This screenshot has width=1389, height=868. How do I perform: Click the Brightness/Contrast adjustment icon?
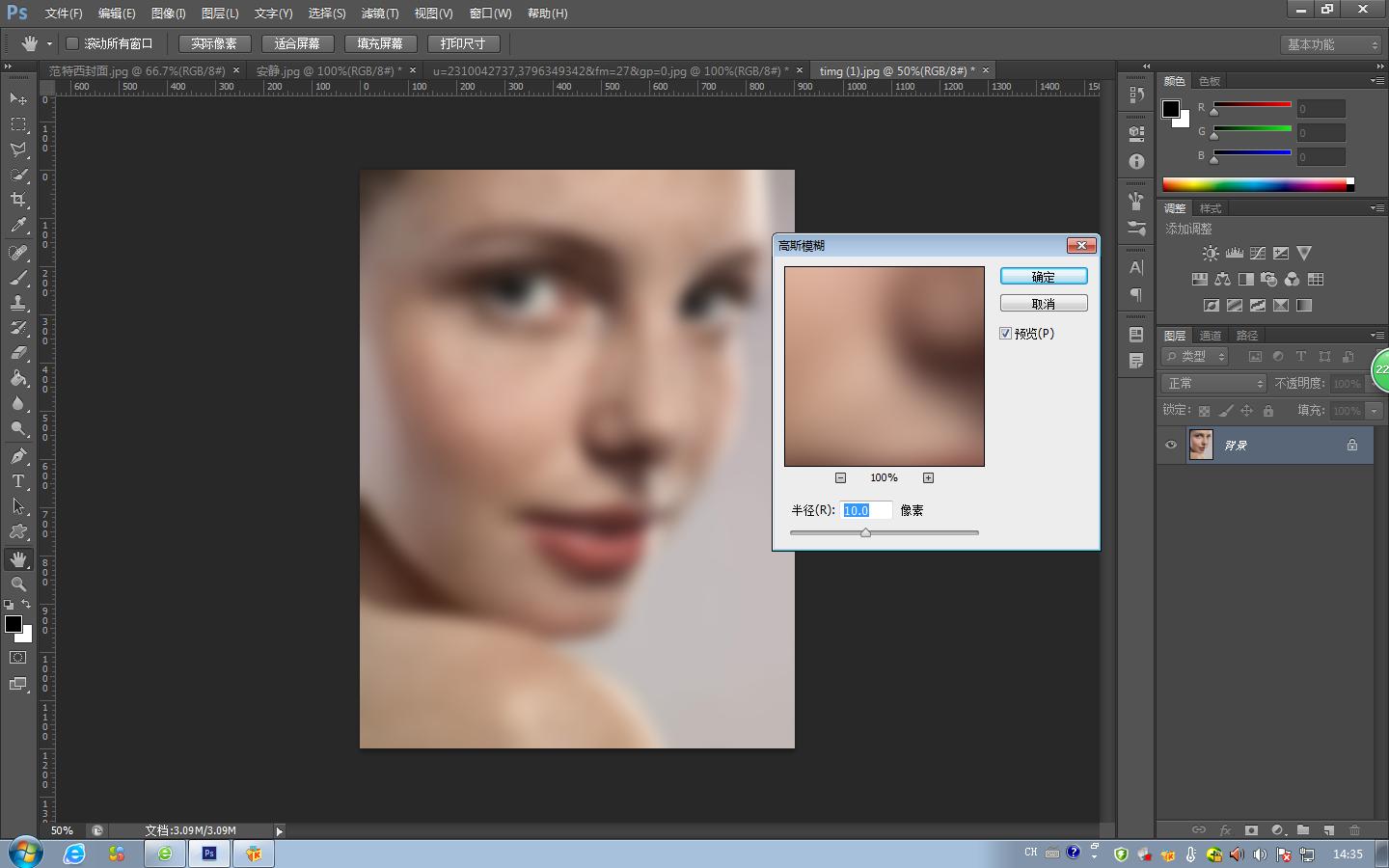point(1211,254)
